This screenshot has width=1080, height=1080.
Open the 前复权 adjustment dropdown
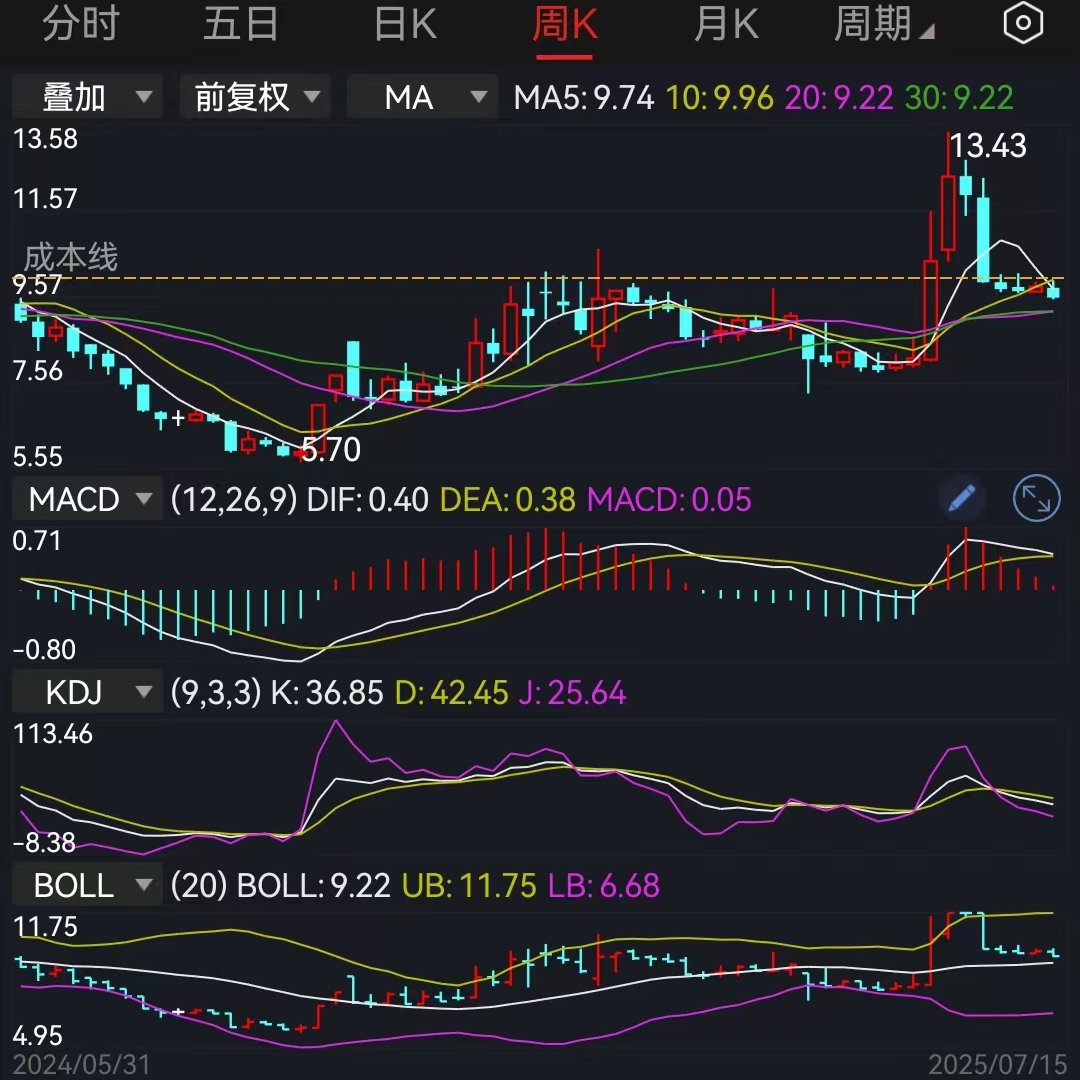[x=255, y=97]
